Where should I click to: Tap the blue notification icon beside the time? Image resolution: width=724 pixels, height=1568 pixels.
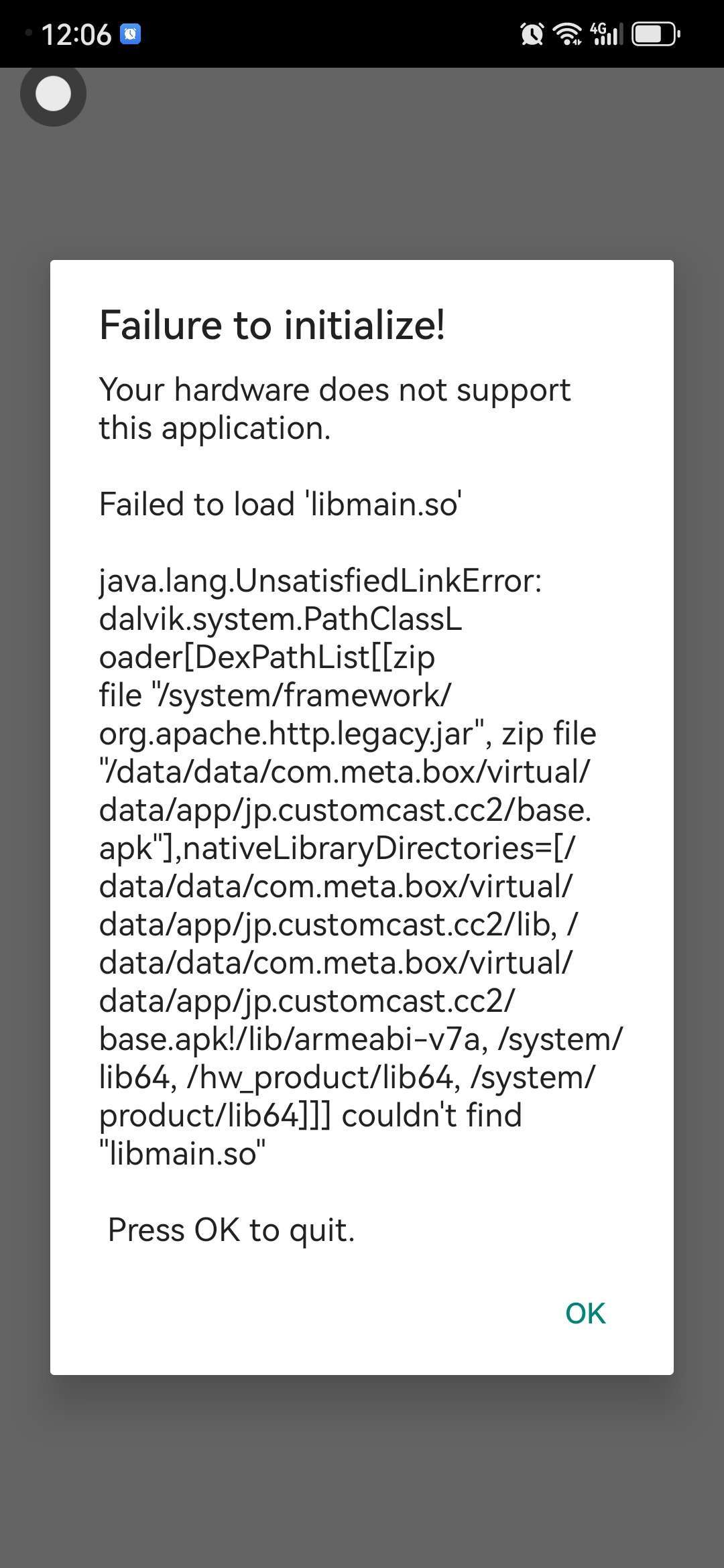coord(130,34)
